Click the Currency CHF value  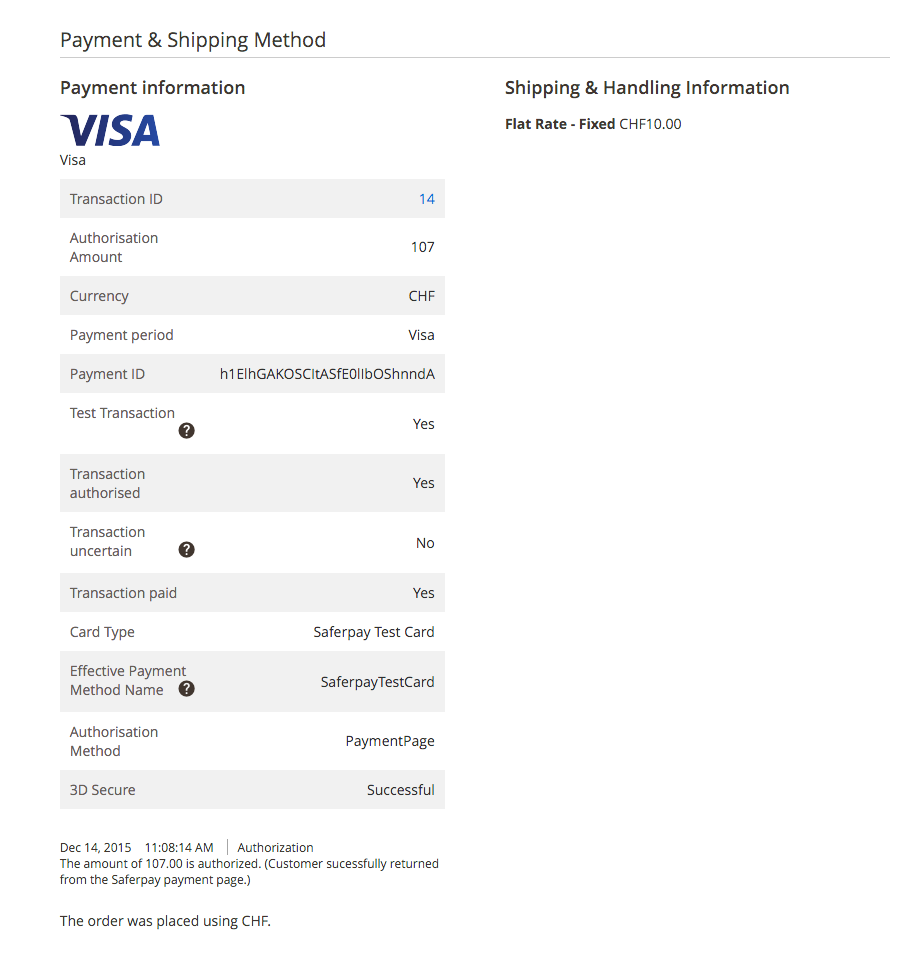click(421, 296)
